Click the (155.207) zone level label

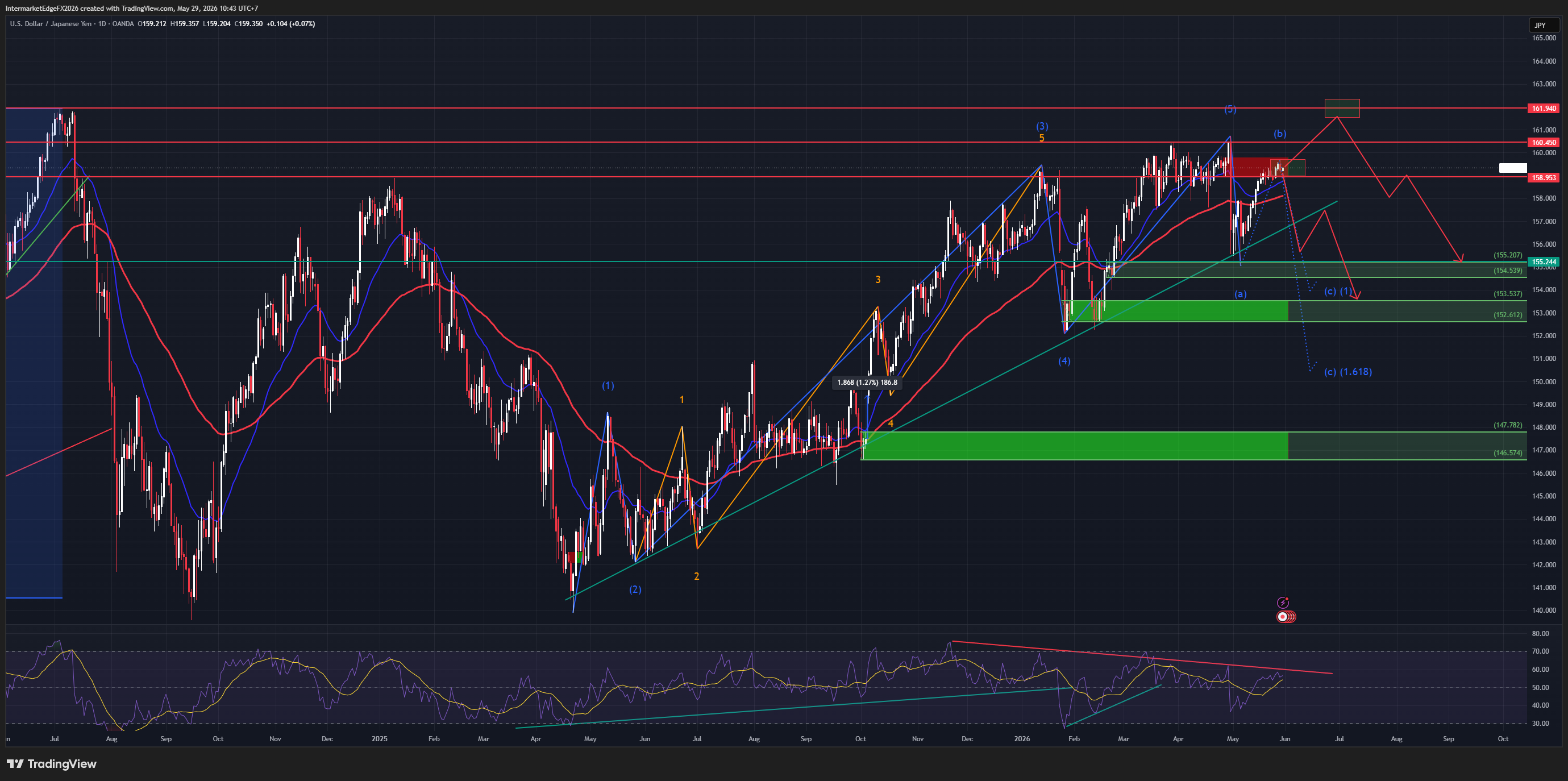click(x=1507, y=255)
